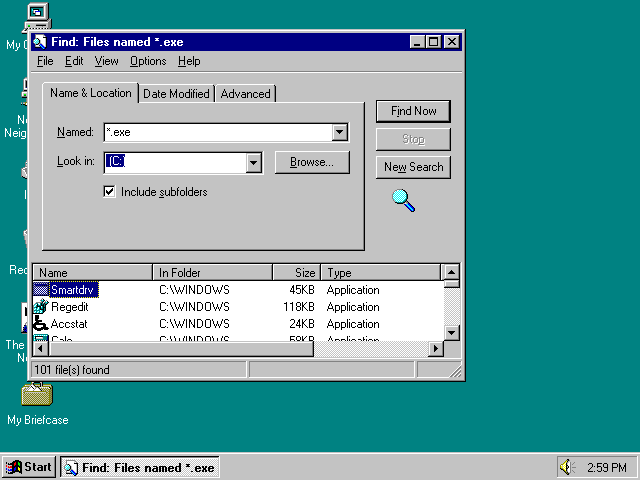Click the Windows logo on Start button
The image size is (640, 480).
(x=13, y=467)
